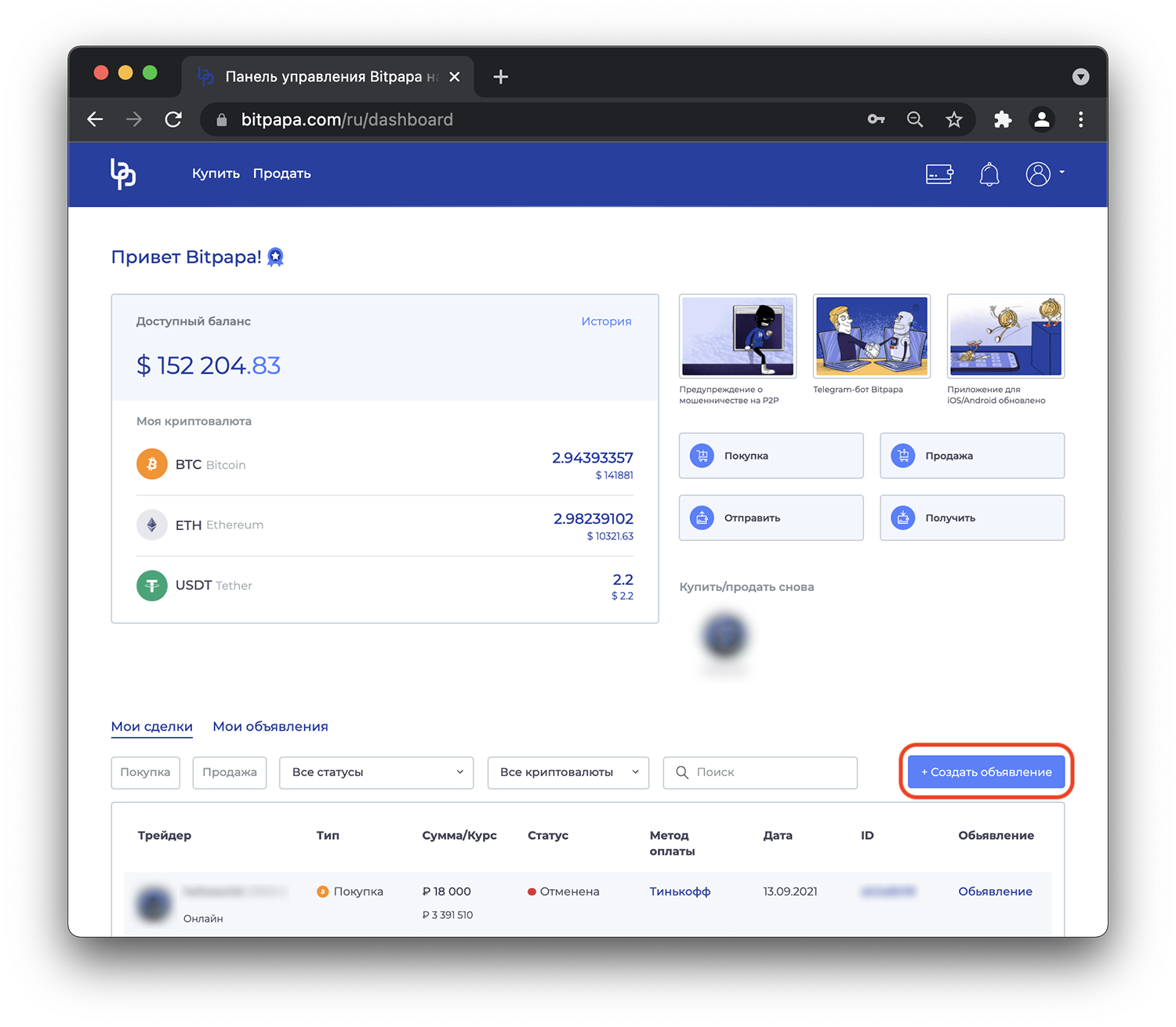Go back with browser back arrow
Screen dimensions: 1176x1027
[x=96, y=119]
